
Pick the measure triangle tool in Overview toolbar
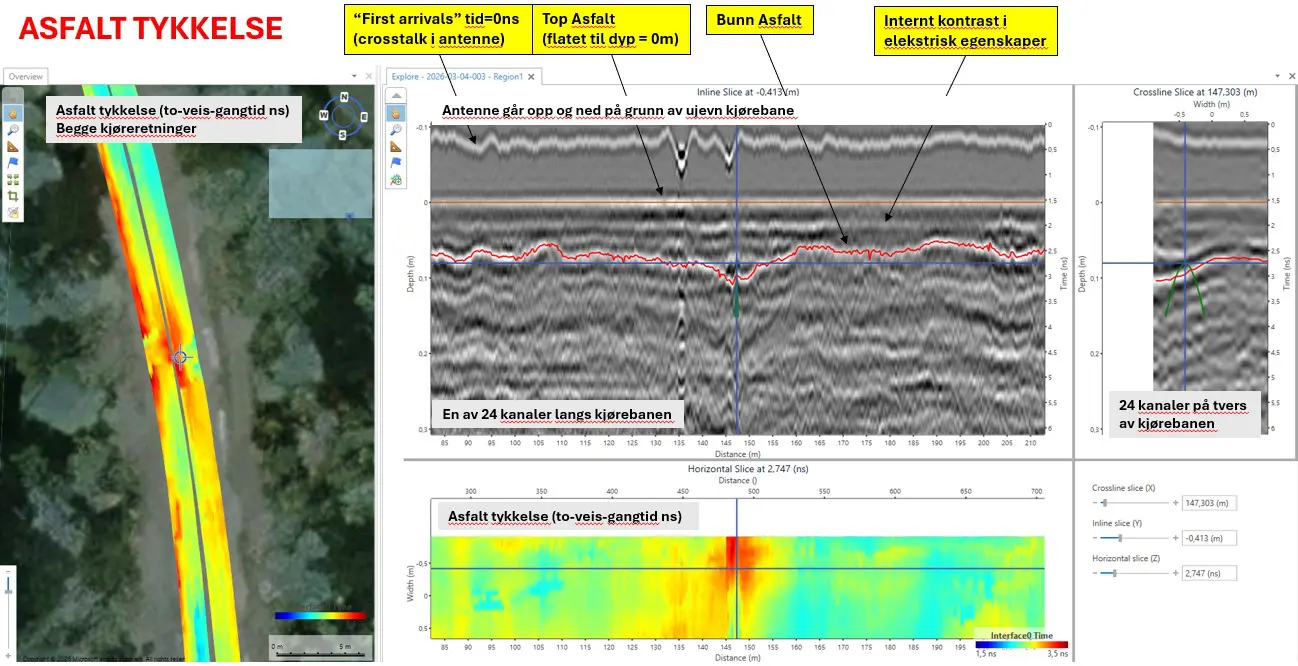coord(13,146)
